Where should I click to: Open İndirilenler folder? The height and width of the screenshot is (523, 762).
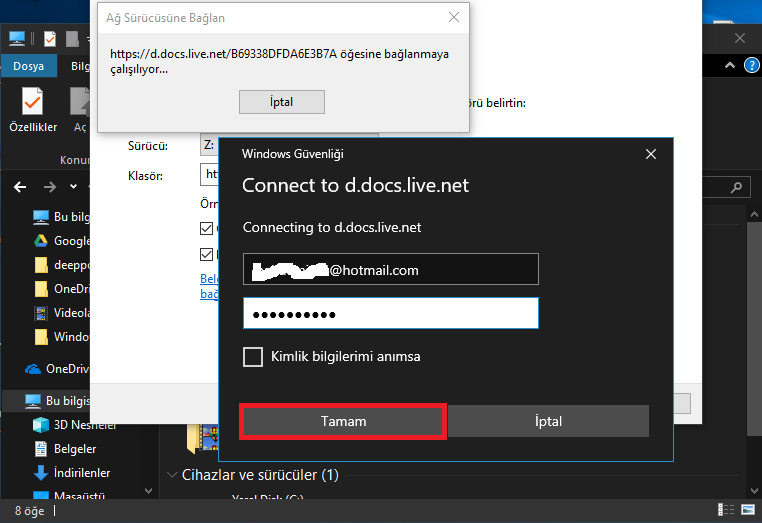(x=72, y=472)
